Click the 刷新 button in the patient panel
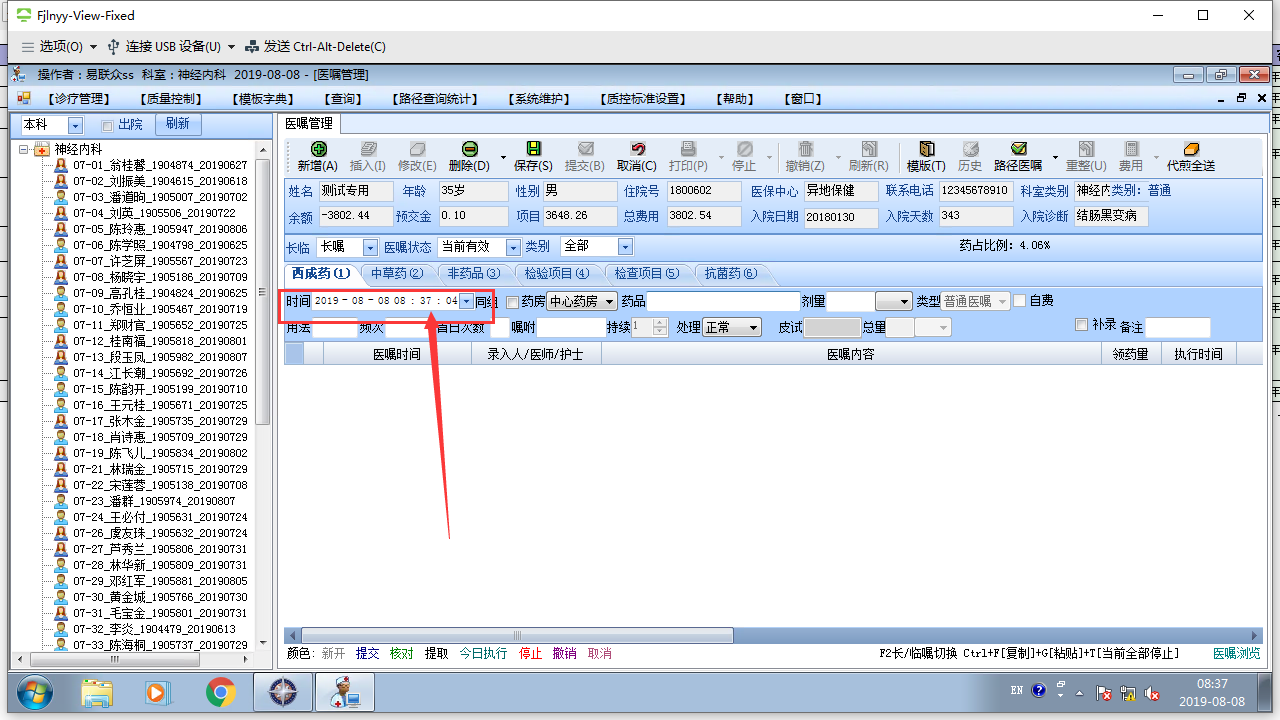 (x=178, y=124)
